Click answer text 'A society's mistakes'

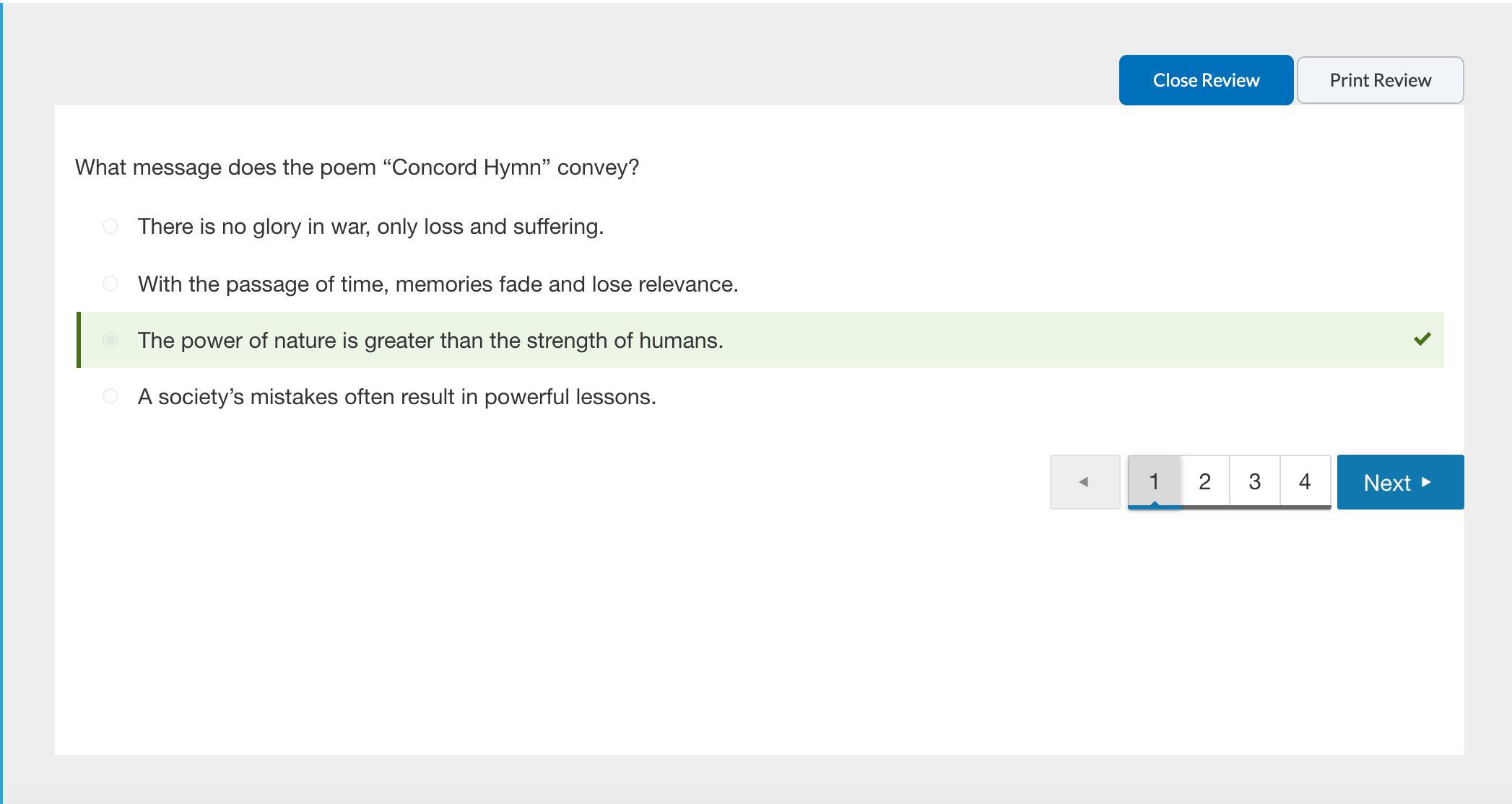[x=396, y=397]
